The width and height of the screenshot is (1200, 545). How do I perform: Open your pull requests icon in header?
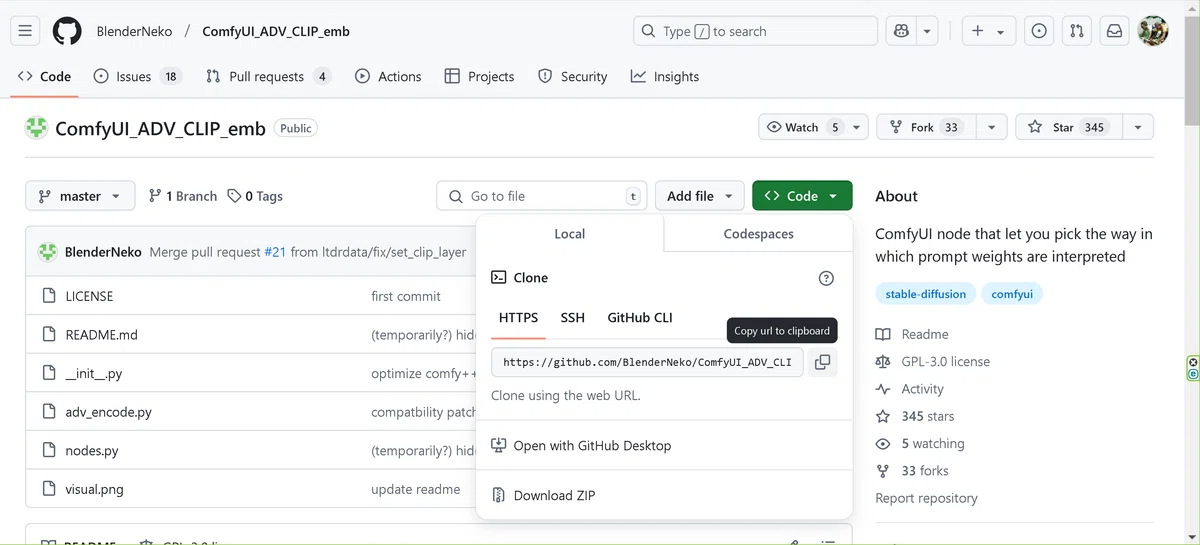point(1076,31)
